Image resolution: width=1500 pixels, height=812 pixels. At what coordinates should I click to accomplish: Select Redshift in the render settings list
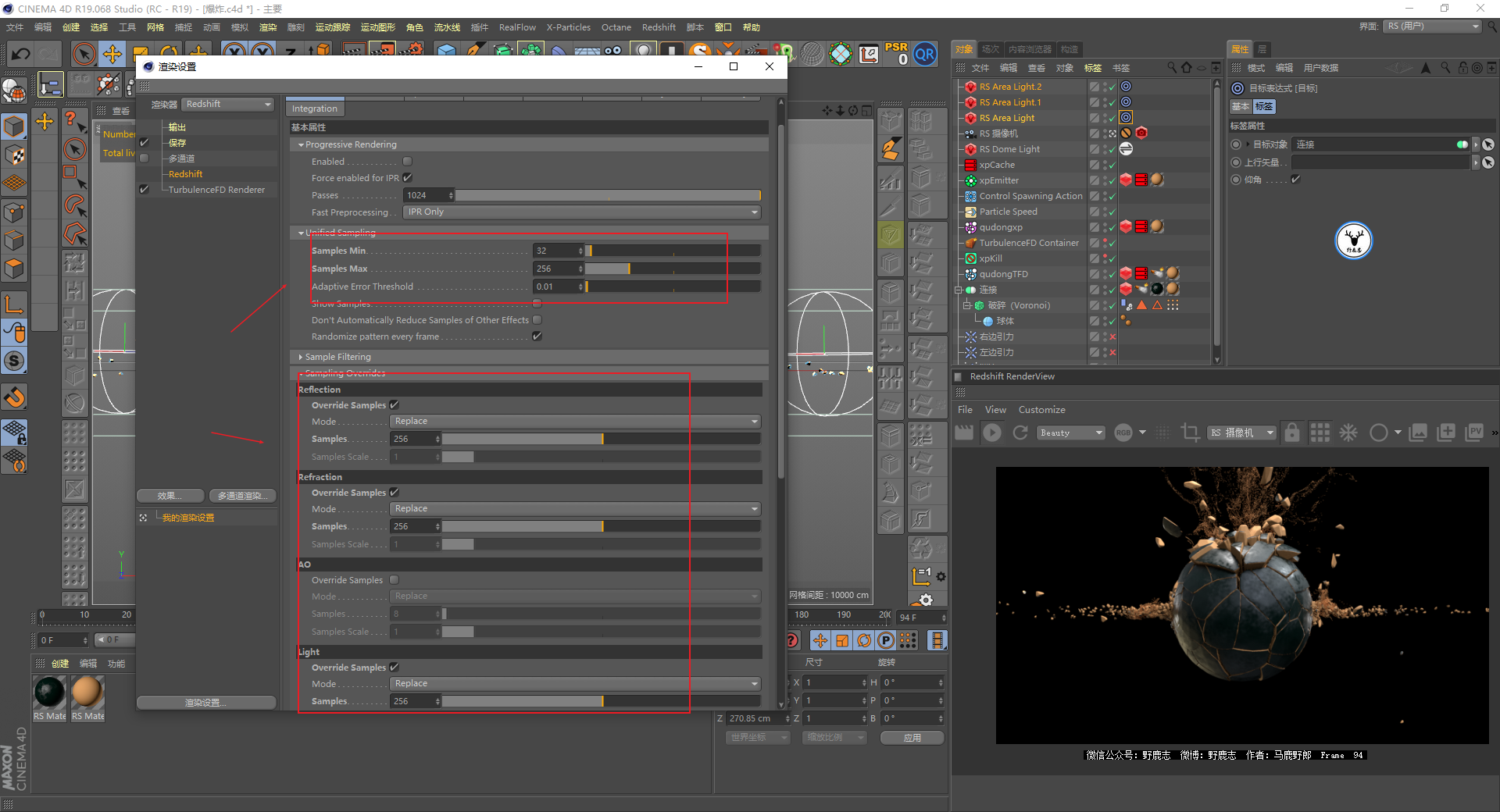[185, 174]
